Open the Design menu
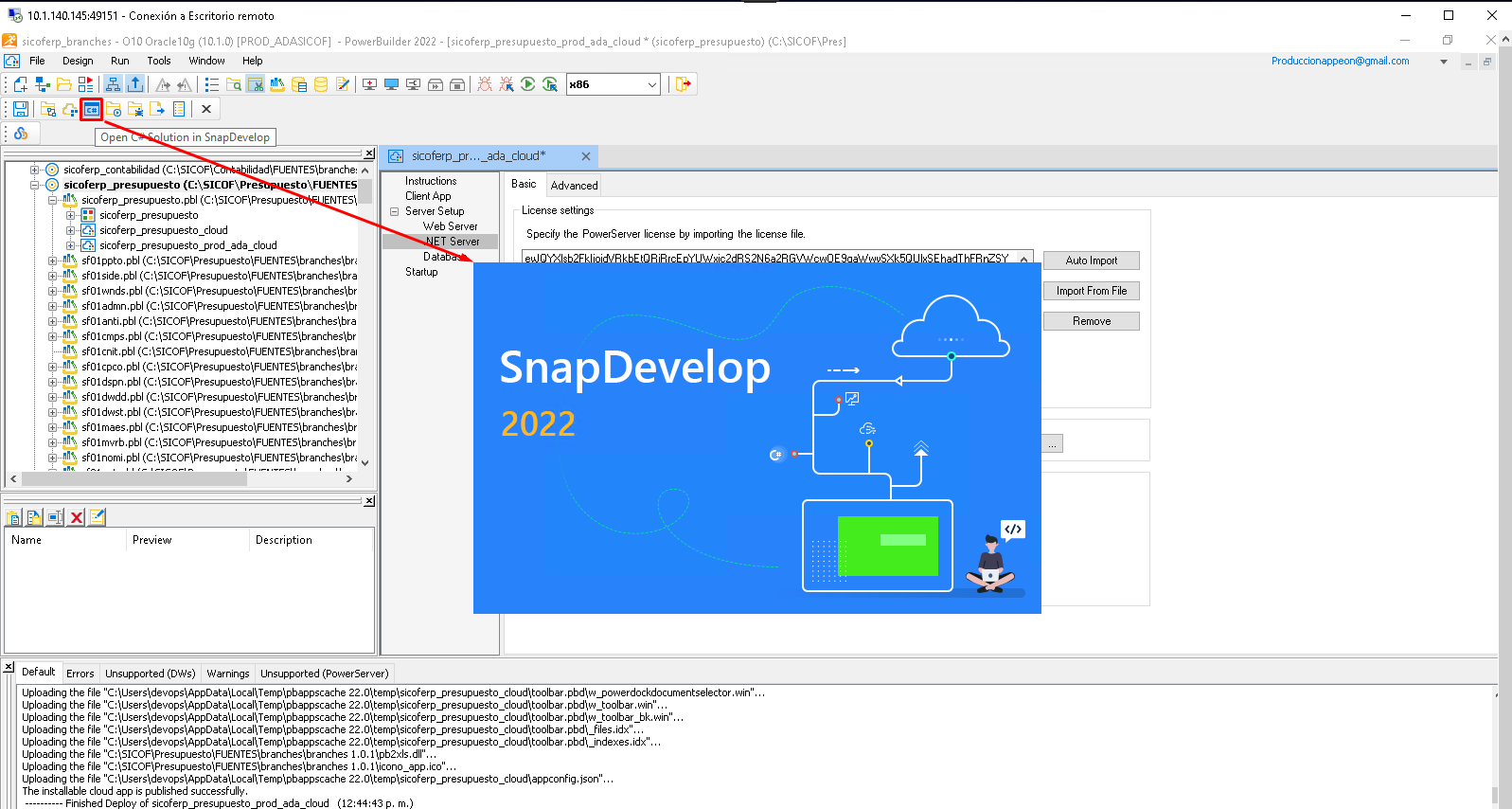The image size is (1512, 809). [78, 61]
